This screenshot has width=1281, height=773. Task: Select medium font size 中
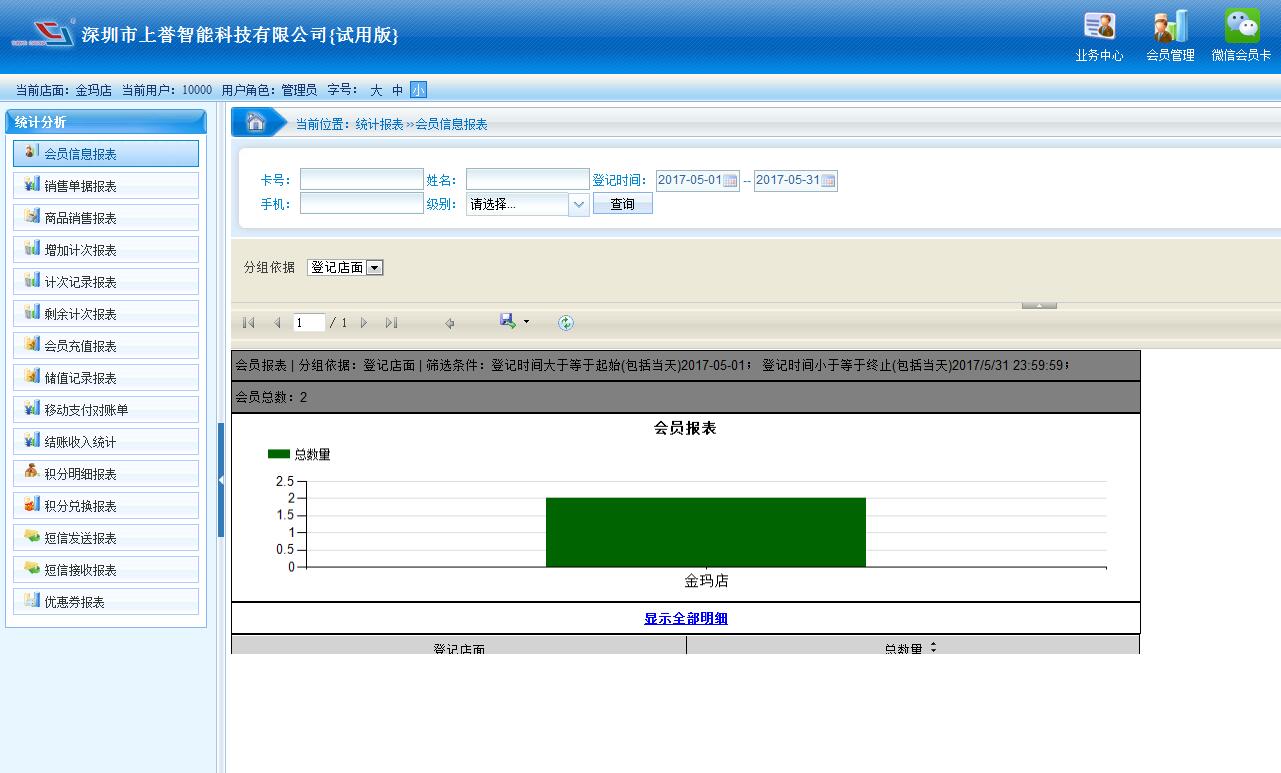(397, 90)
